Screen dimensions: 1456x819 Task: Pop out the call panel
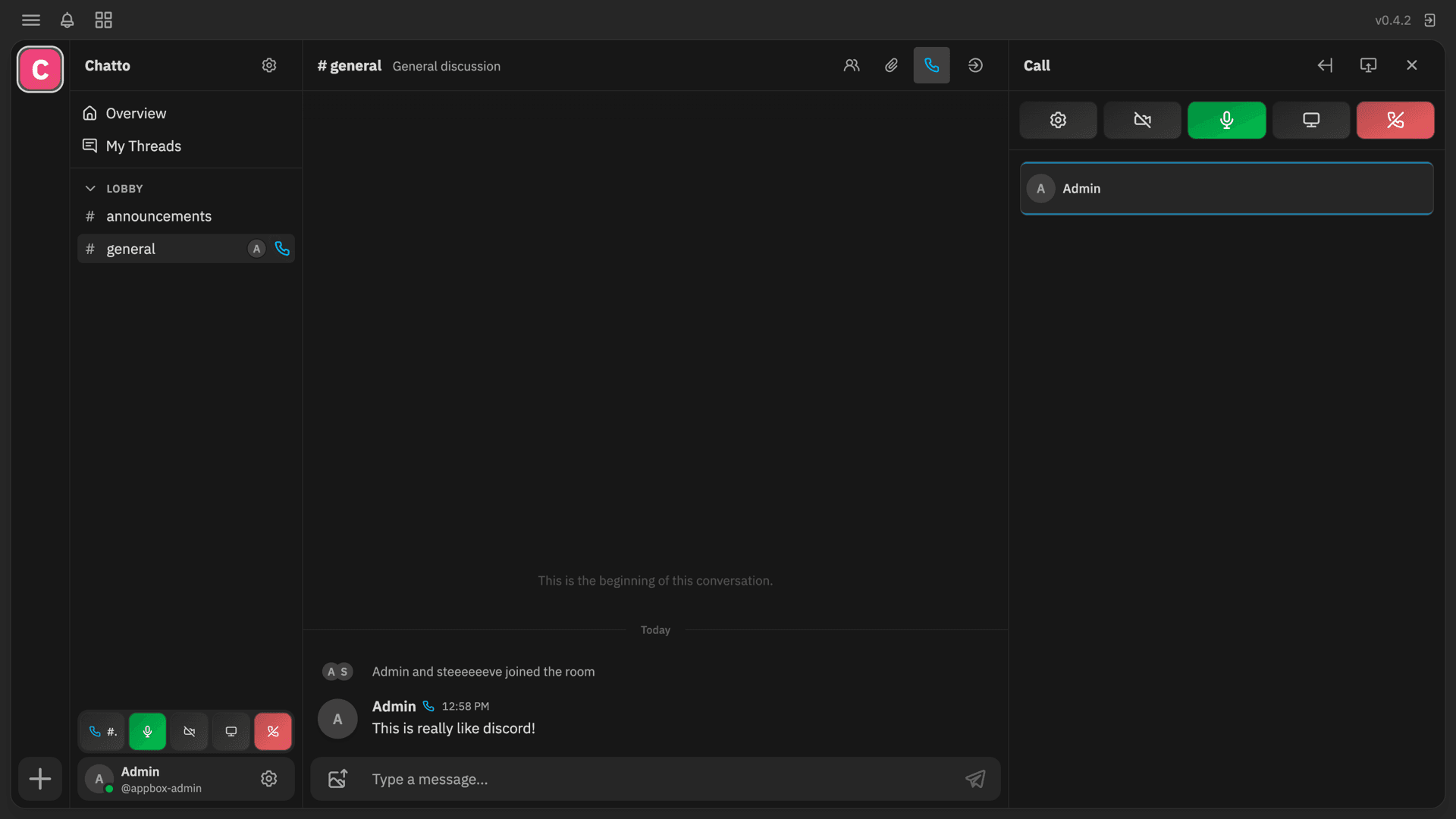coord(1368,65)
